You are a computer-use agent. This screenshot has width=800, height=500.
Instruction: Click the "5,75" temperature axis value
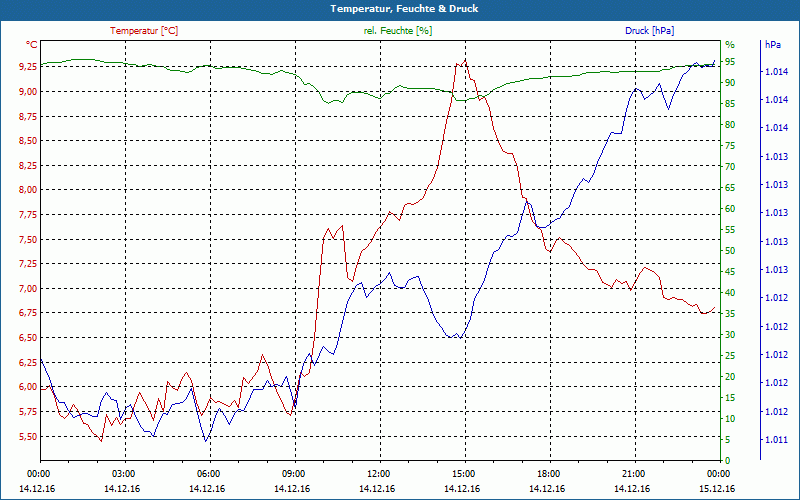(28, 412)
